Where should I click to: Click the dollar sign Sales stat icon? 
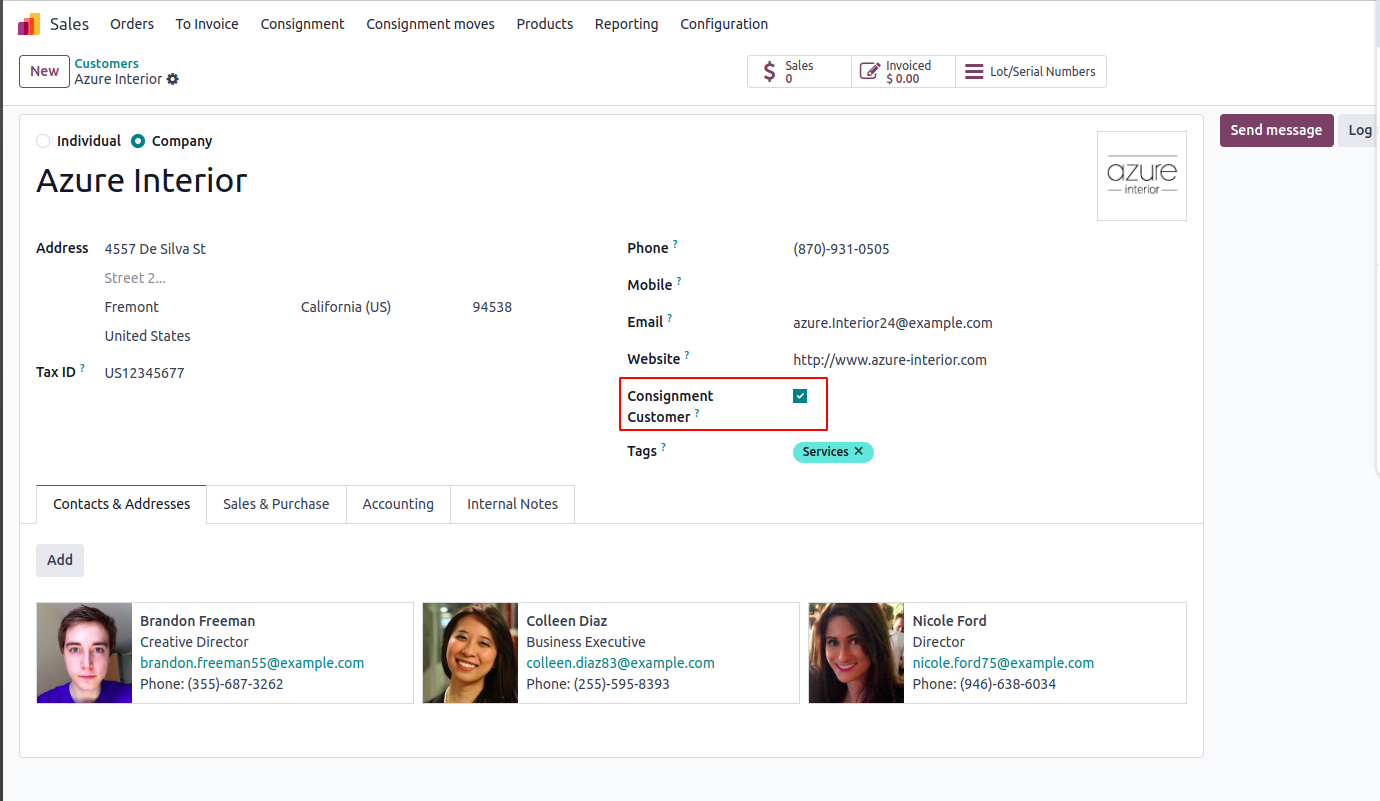tap(769, 71)
